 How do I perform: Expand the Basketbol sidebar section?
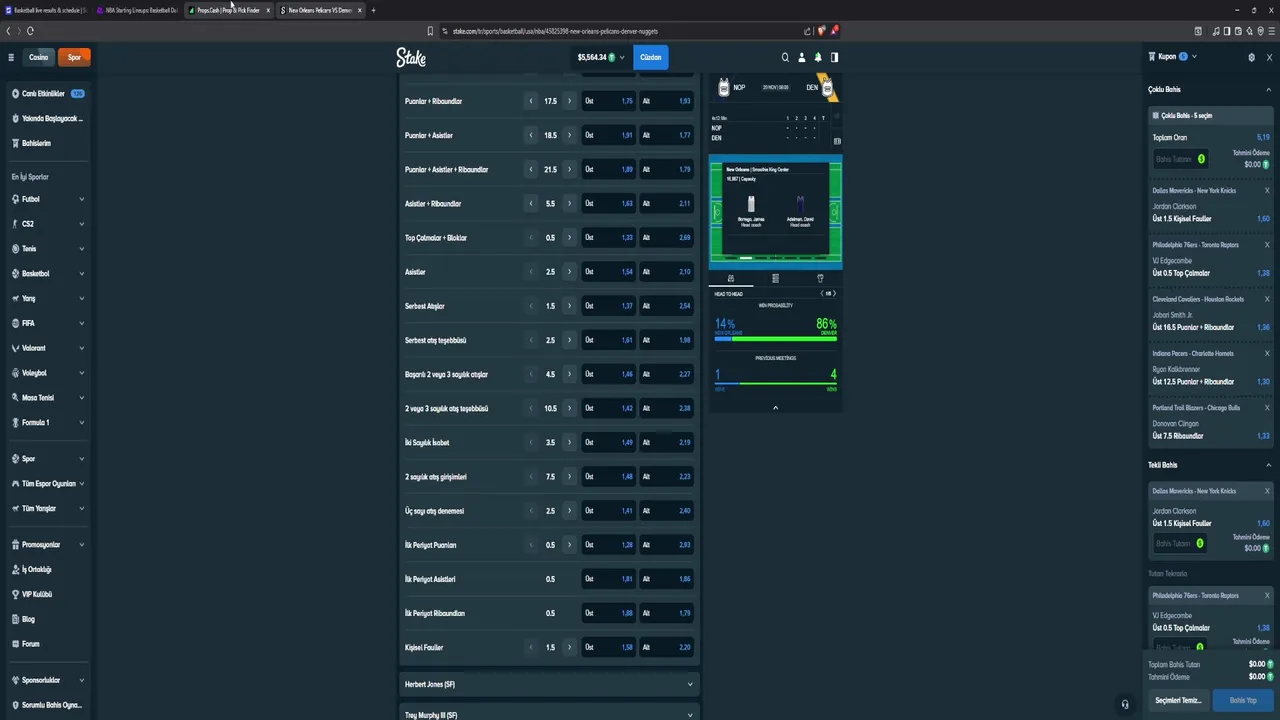(x=81, y=273)
